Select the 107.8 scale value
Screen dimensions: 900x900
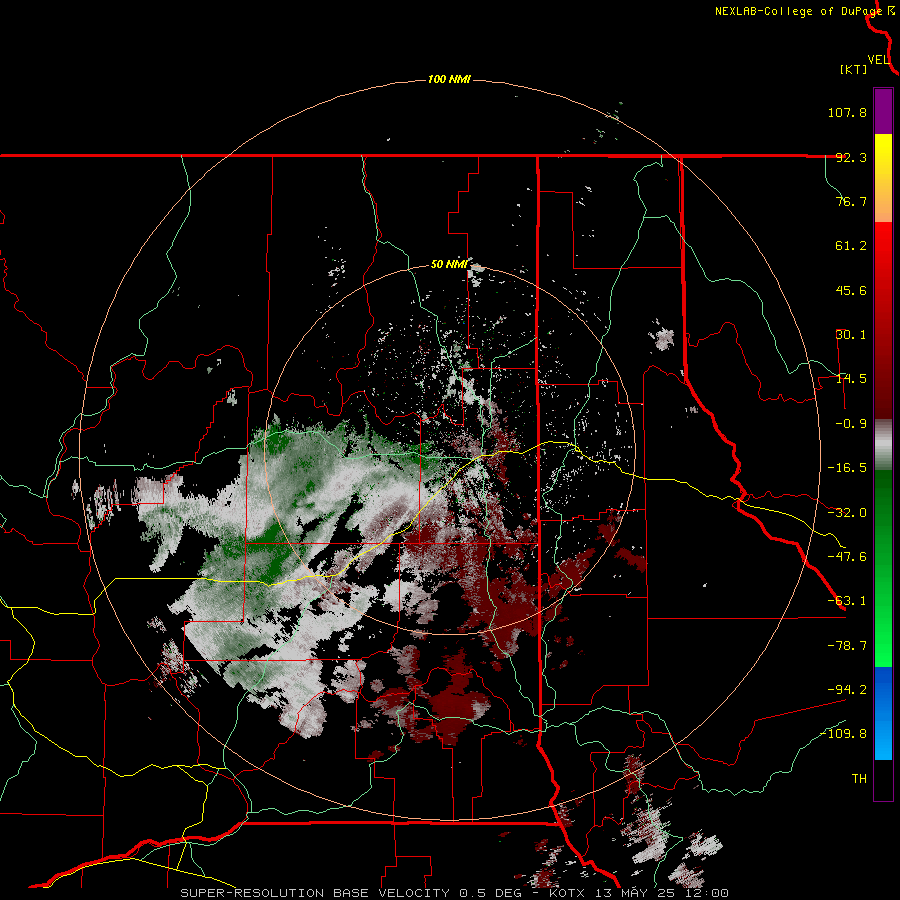pos(847,112)
